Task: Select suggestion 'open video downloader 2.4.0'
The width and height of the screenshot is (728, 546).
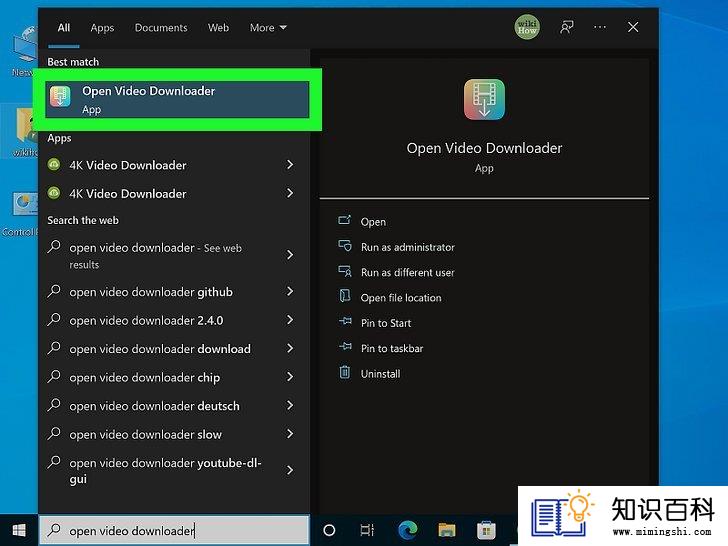Action: pos(174,320)
